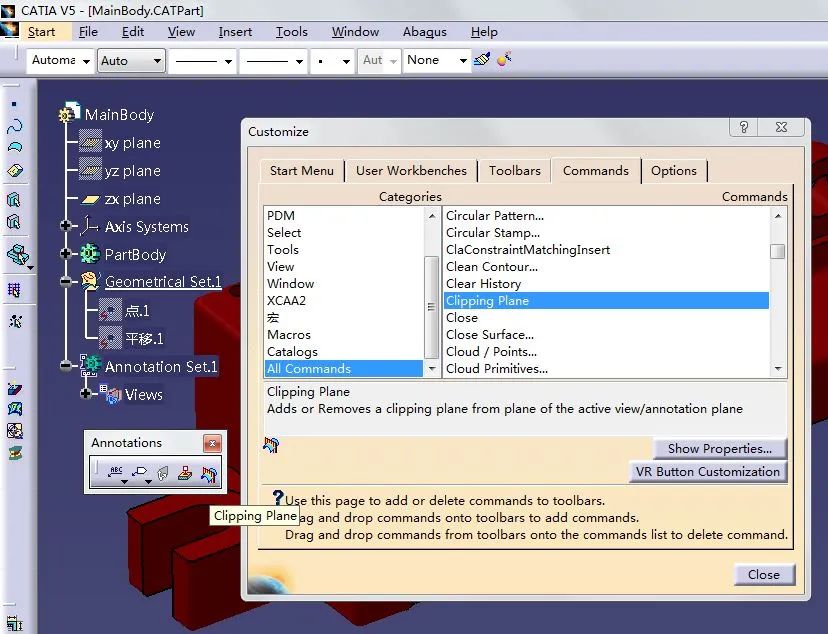Click the Clipping Plane command icon preview
The image size is (828, 634).
pos(271,446)
